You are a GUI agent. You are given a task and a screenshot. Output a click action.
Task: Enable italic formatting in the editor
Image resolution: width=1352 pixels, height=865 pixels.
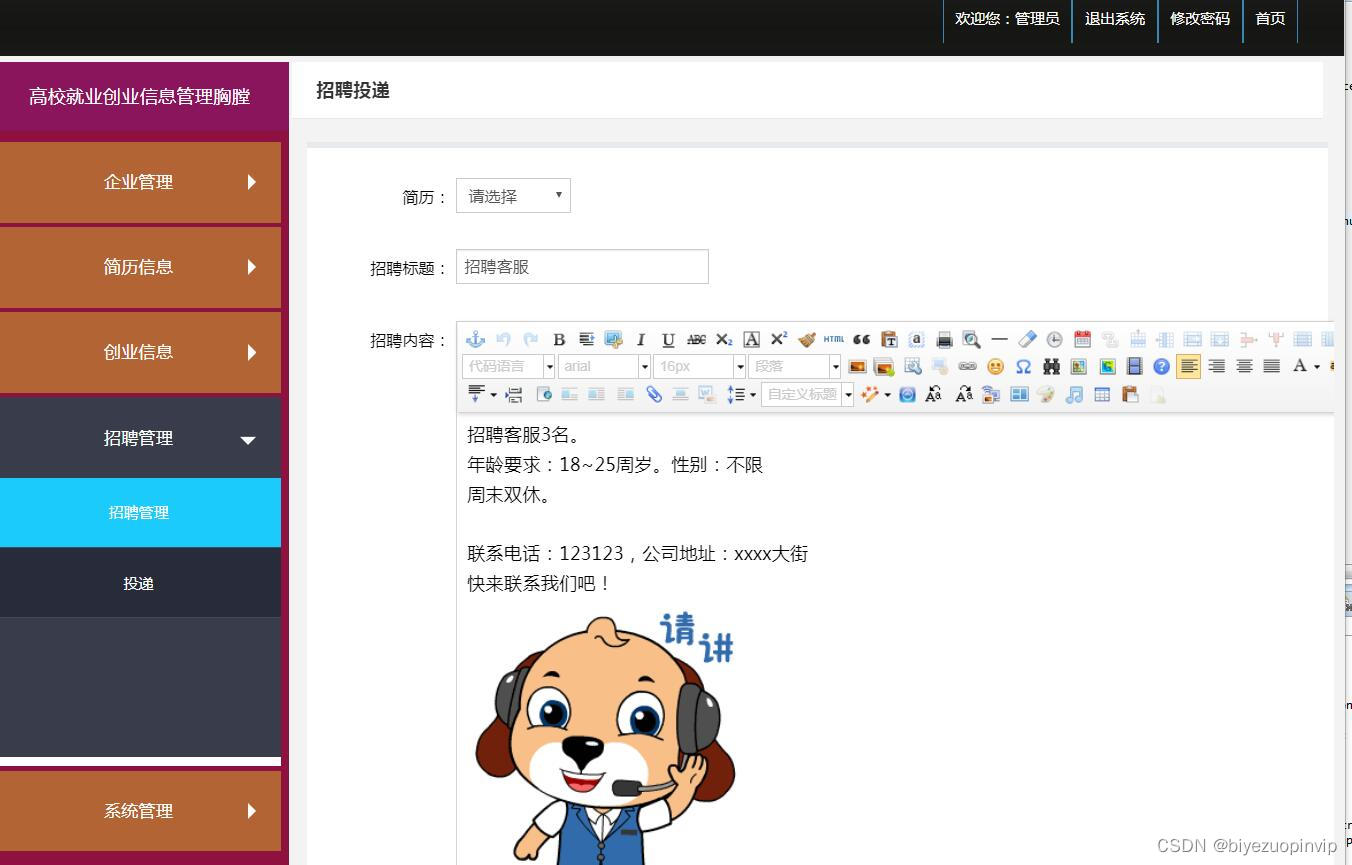click(x=641, y=339)
